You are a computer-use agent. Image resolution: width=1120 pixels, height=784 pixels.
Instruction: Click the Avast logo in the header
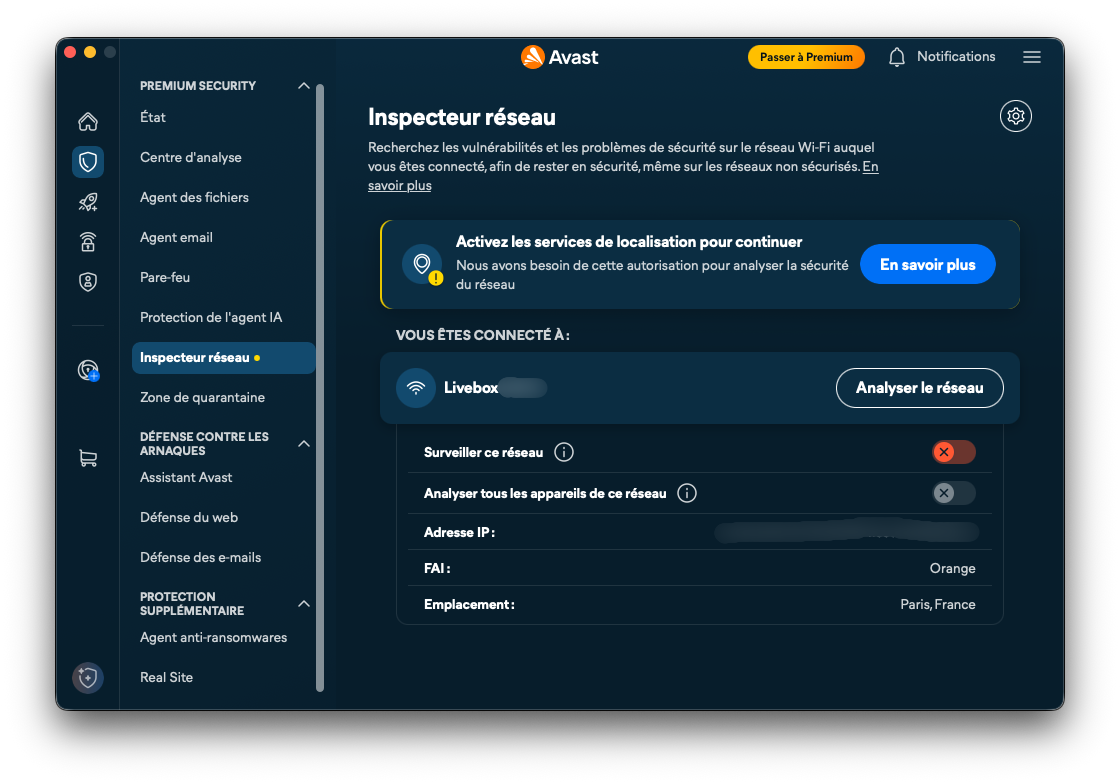[559, 57]
